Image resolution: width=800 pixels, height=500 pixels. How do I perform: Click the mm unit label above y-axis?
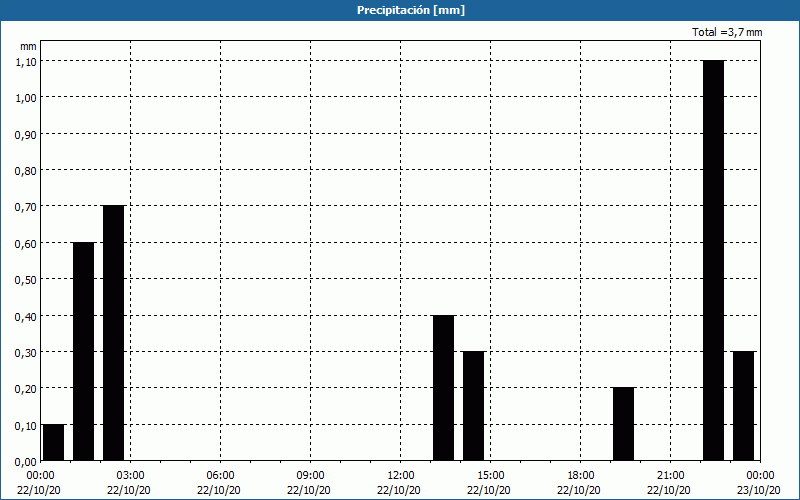[x=28, y=46]
